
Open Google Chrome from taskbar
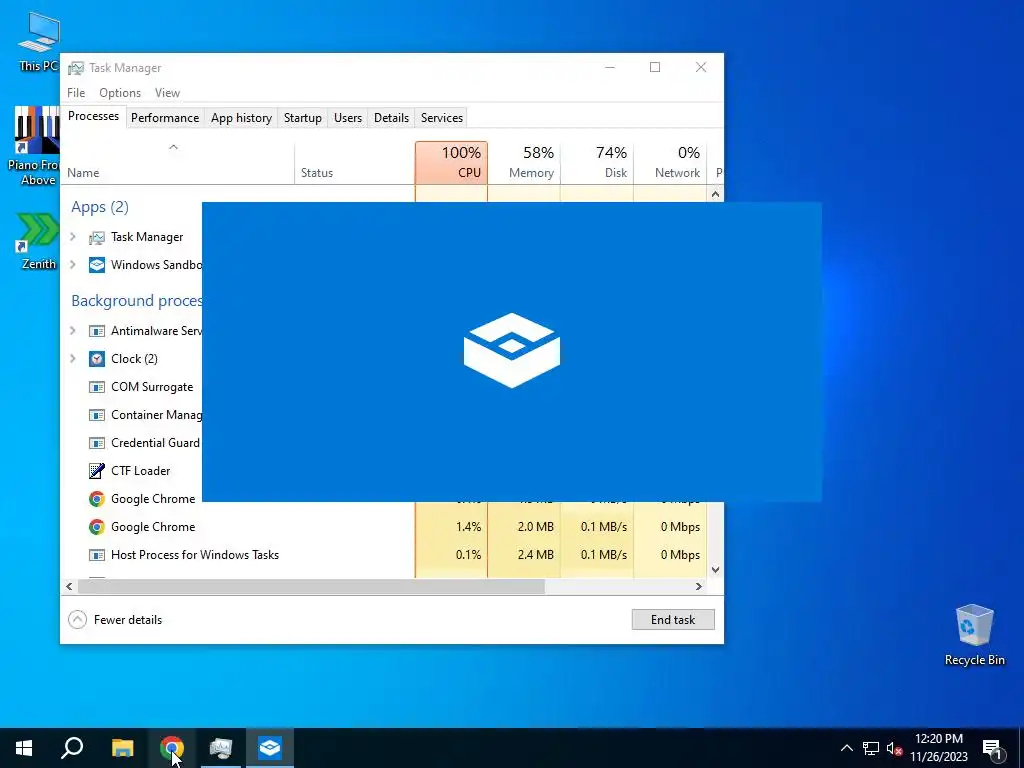pos(171,748)
